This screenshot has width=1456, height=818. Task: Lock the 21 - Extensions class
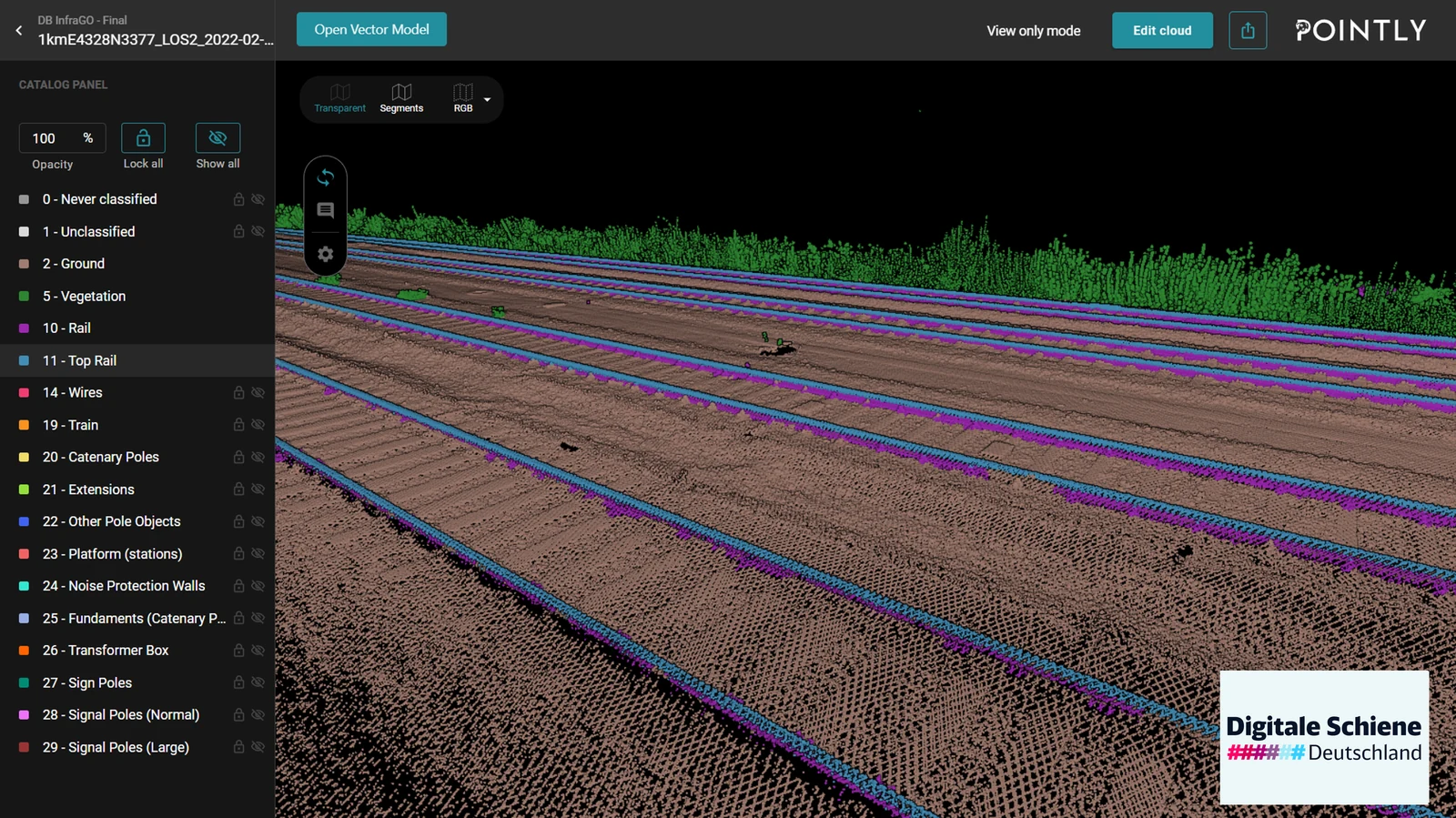tap(238, 490)
